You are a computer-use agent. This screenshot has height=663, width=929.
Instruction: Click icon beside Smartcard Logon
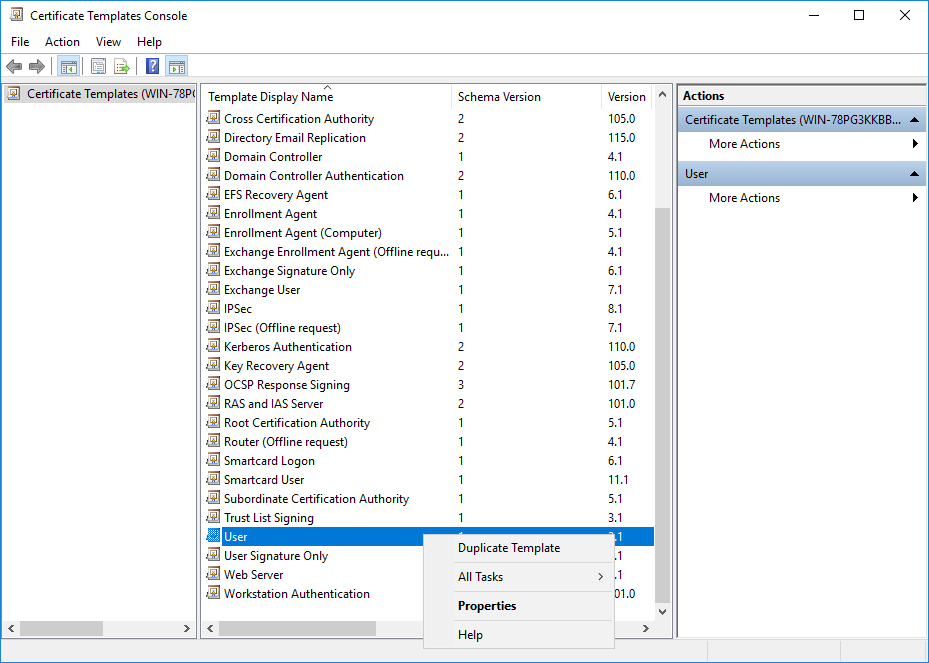pyautogui.click(x=213, y=460)
